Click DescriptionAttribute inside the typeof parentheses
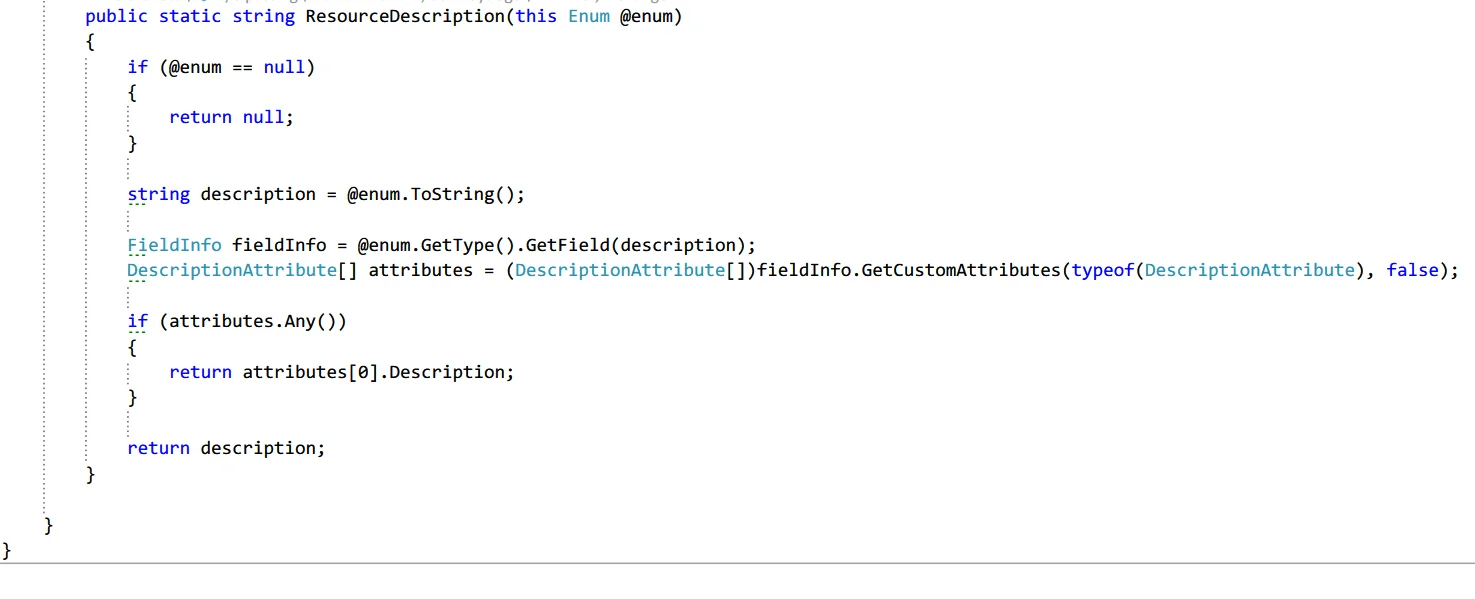 point(1249,270)
